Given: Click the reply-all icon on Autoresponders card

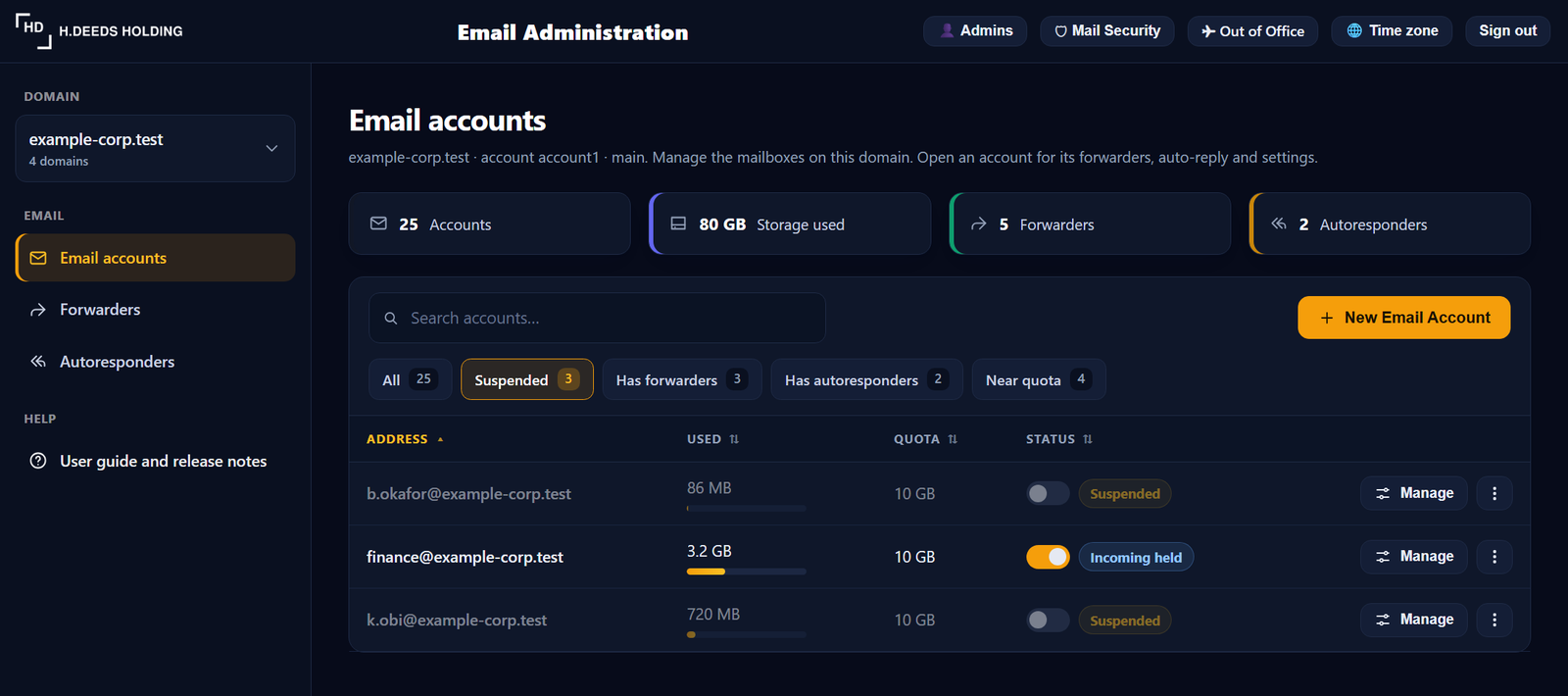Looking at the screenshot, I should pyautogui.click(x=1278, y=224).
